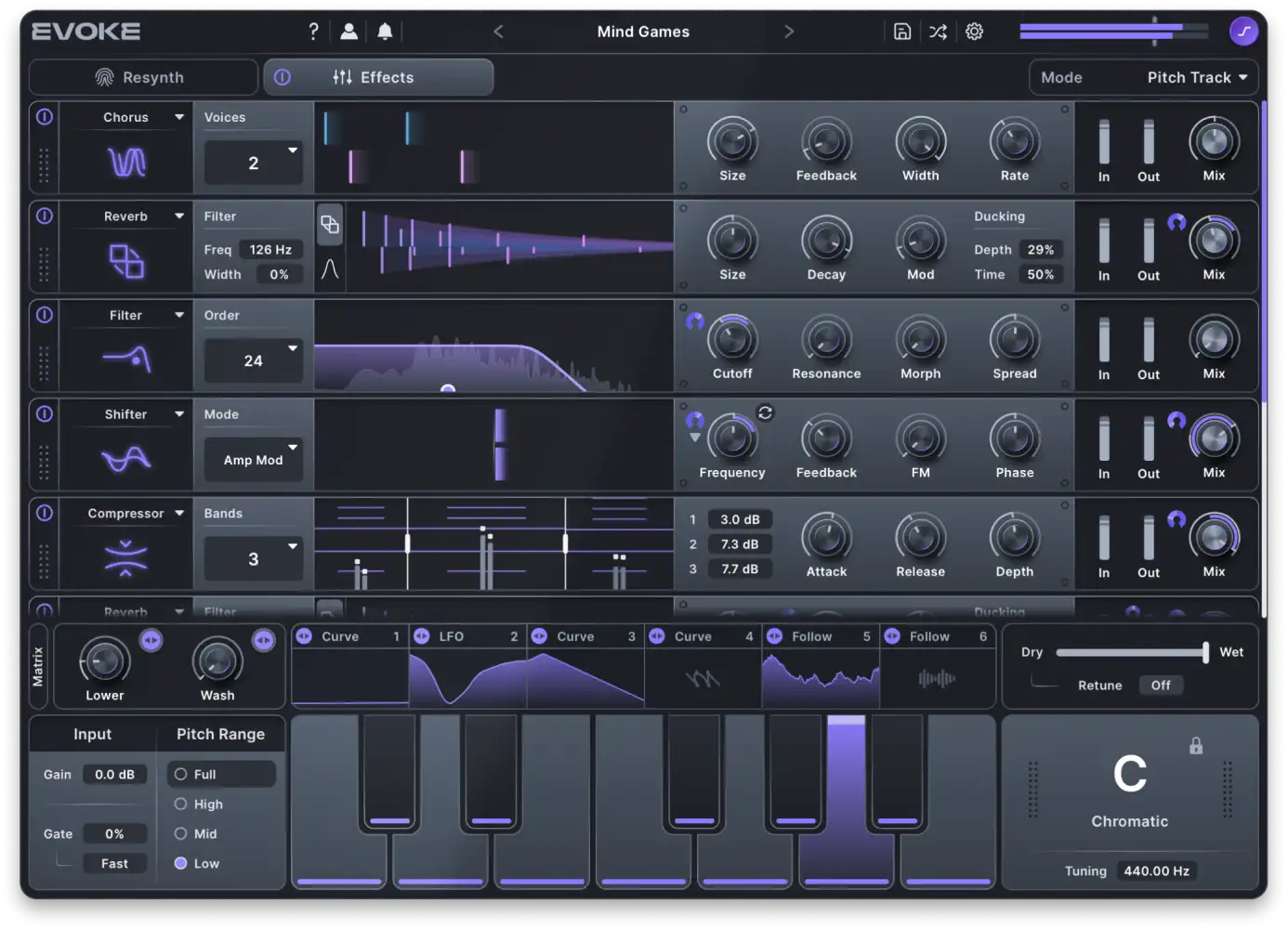Open the plugin settings gear icon
Screen dimensions: 1288x929
coord(974,31)
